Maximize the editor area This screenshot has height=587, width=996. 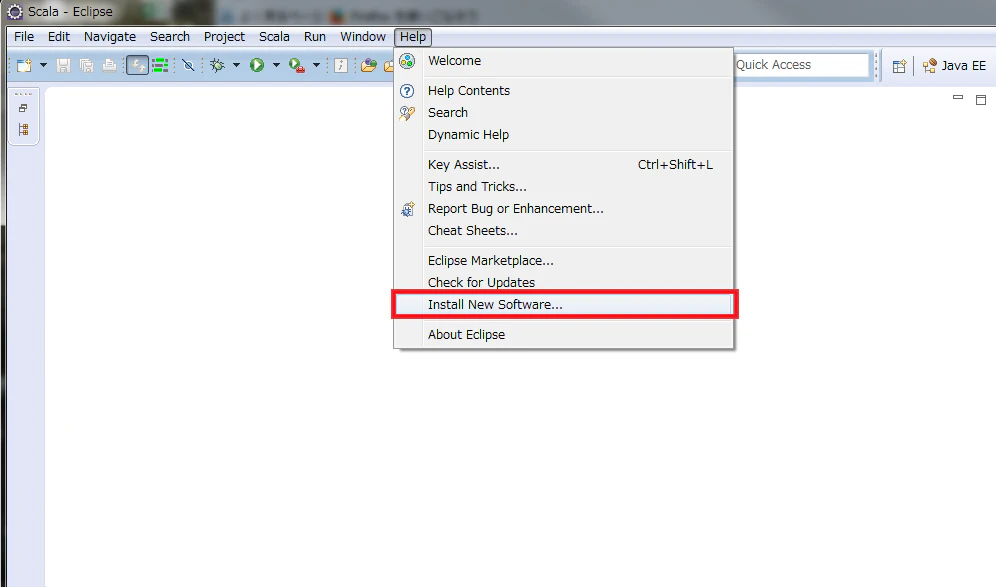click(x=981, y=100)
